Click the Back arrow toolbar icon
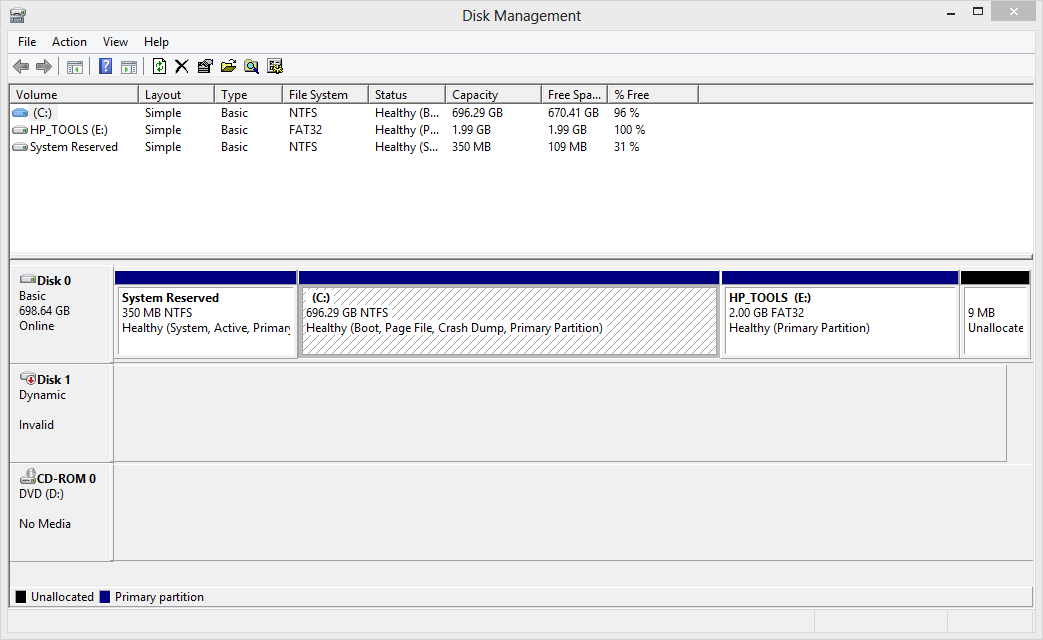Screen dimensions: 1043x640 tap(21, 67)
